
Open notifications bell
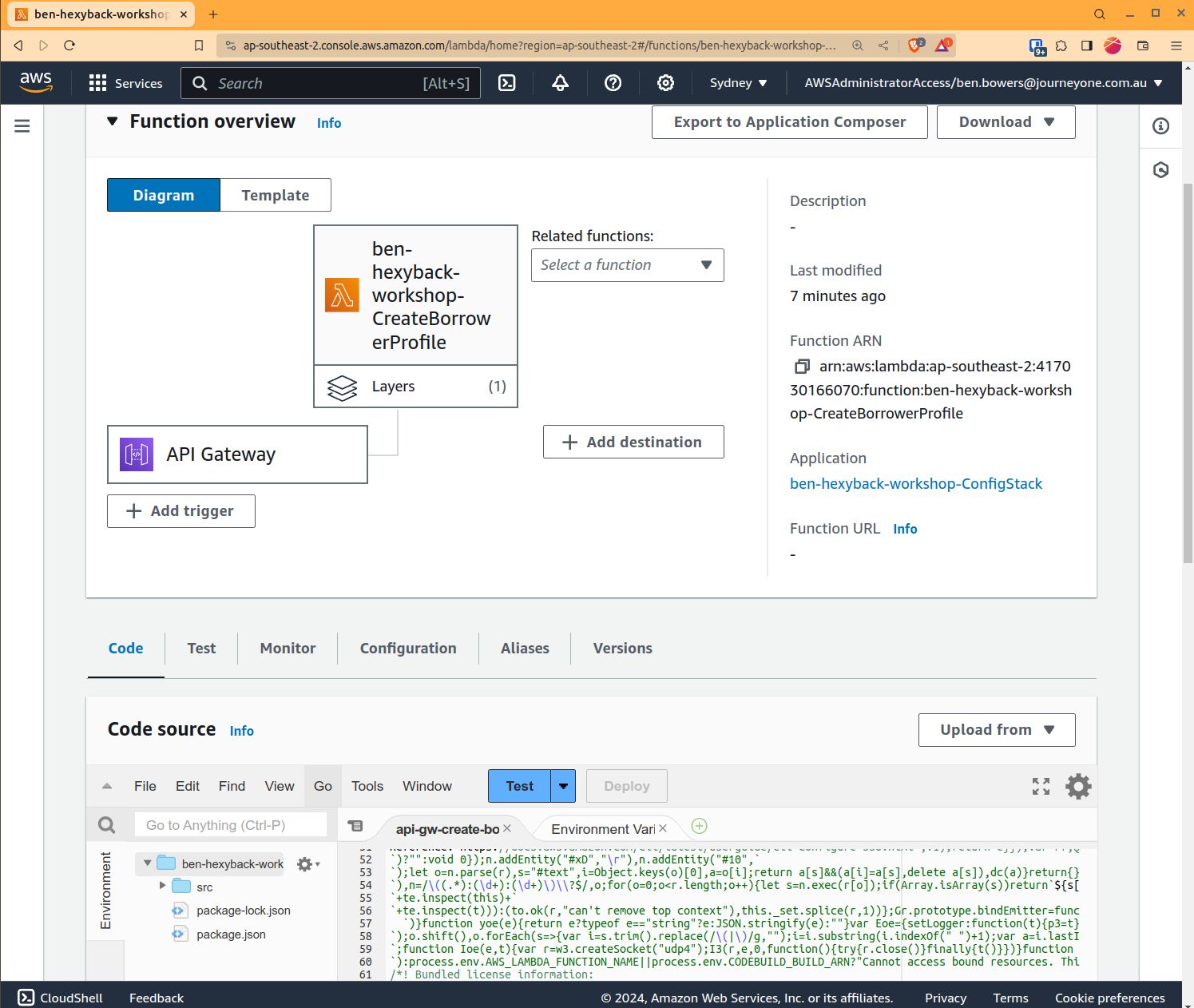click(561, 83)
